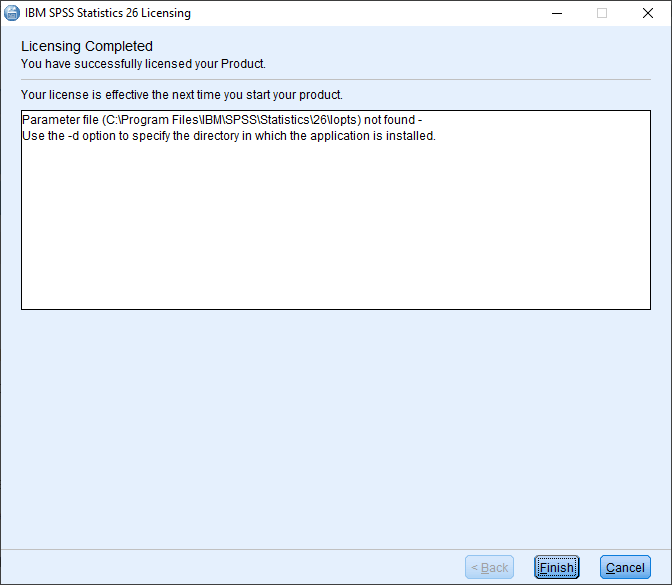Click the SPSS Statistics title bar icon
Viewport: 672px width, 585px height.
tap(12, 13)
